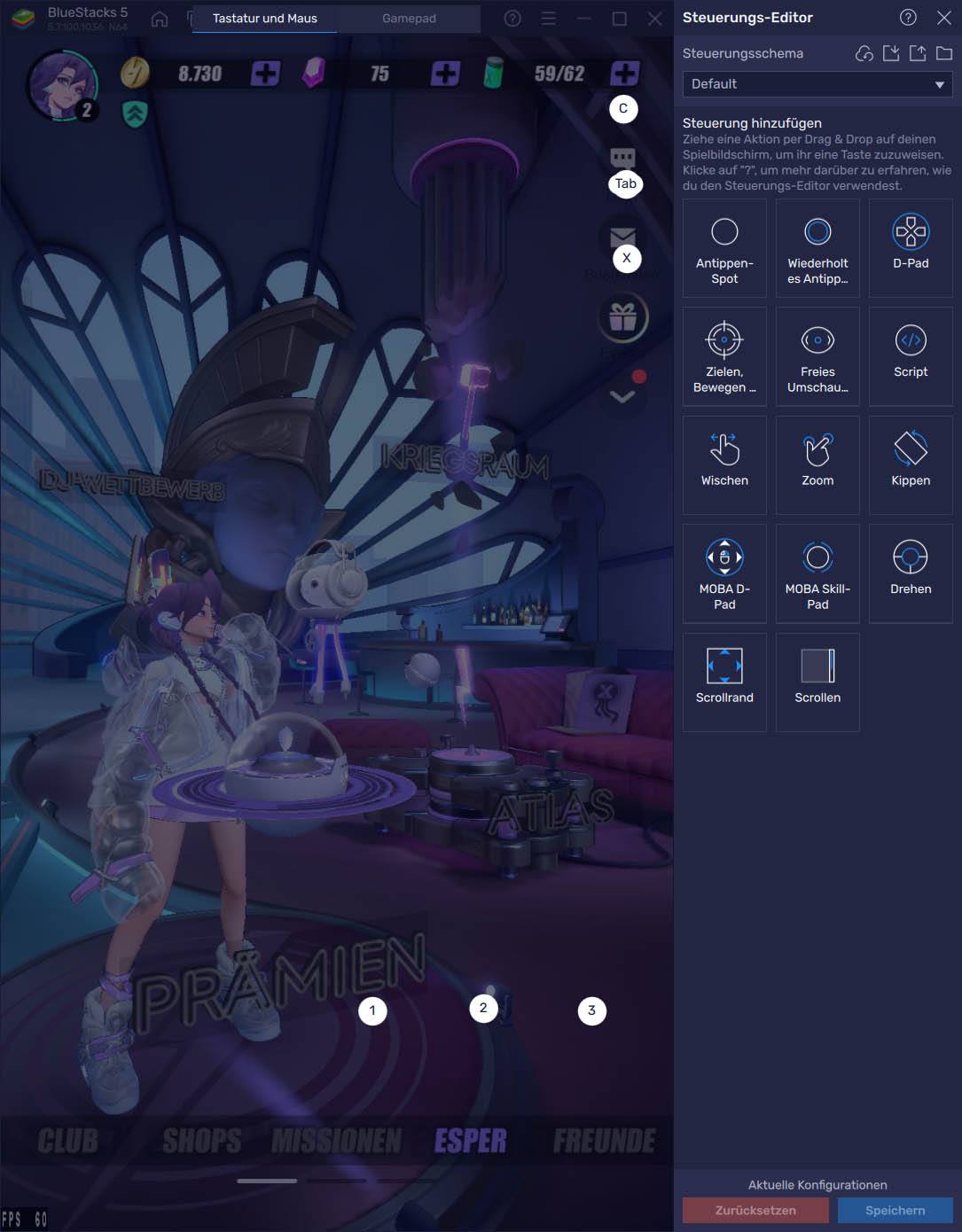Image resolution: width=962 pixels, height=1232 pixels.
Task: Choose the Scrollen control icon
Action: tap(817, 682)
